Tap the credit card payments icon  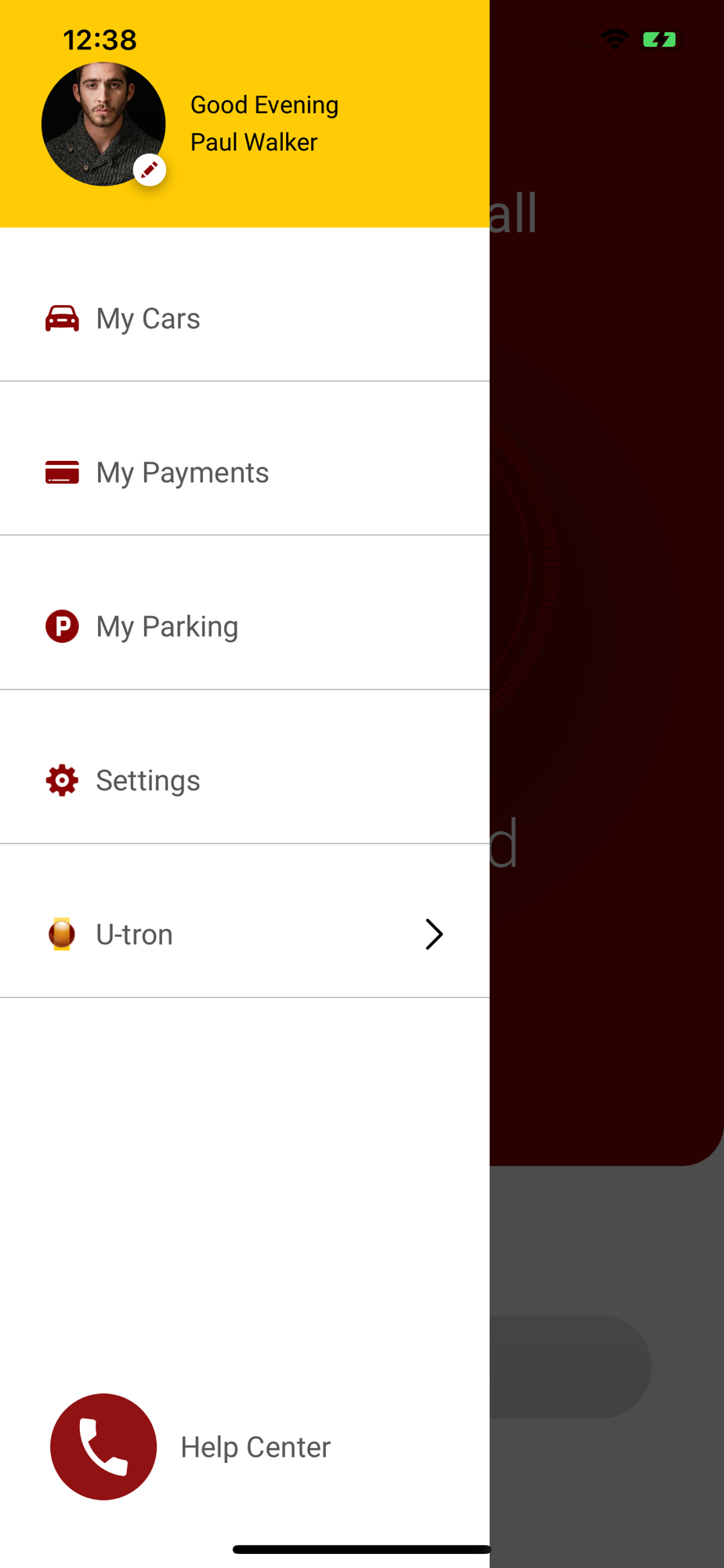tap(62, 473)
